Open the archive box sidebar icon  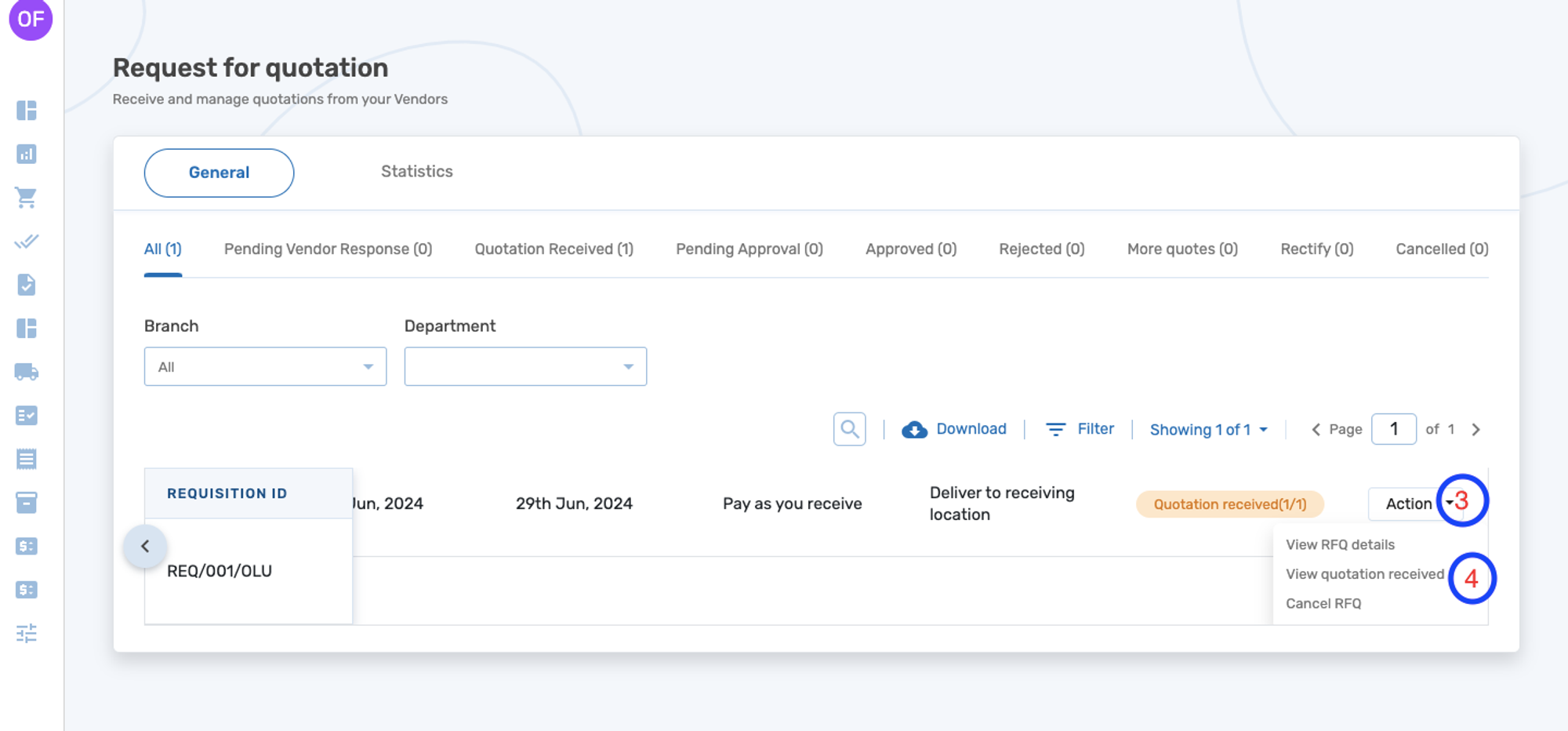(x=27, y=502)
